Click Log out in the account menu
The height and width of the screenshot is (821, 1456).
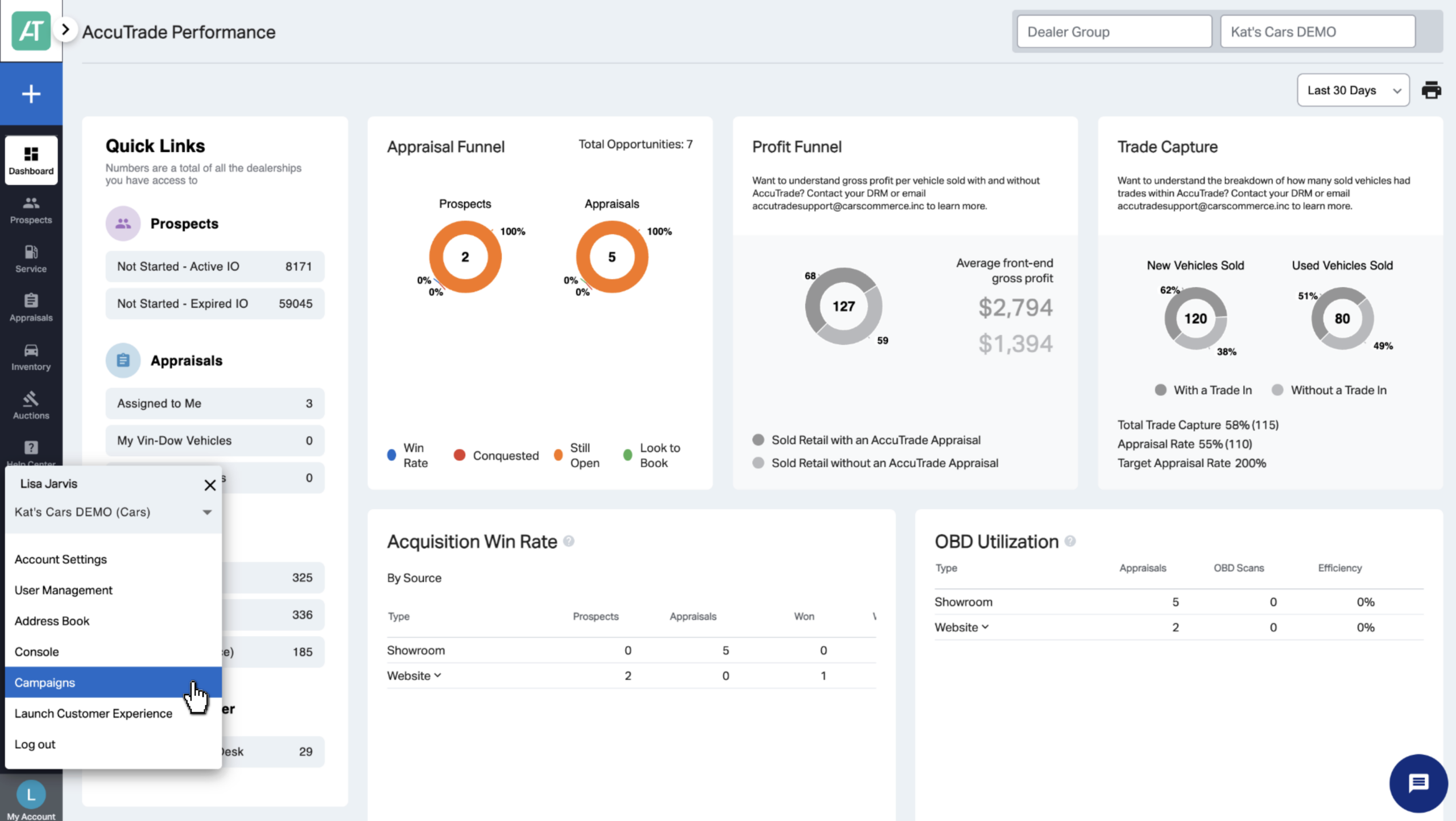click(113, 744)
